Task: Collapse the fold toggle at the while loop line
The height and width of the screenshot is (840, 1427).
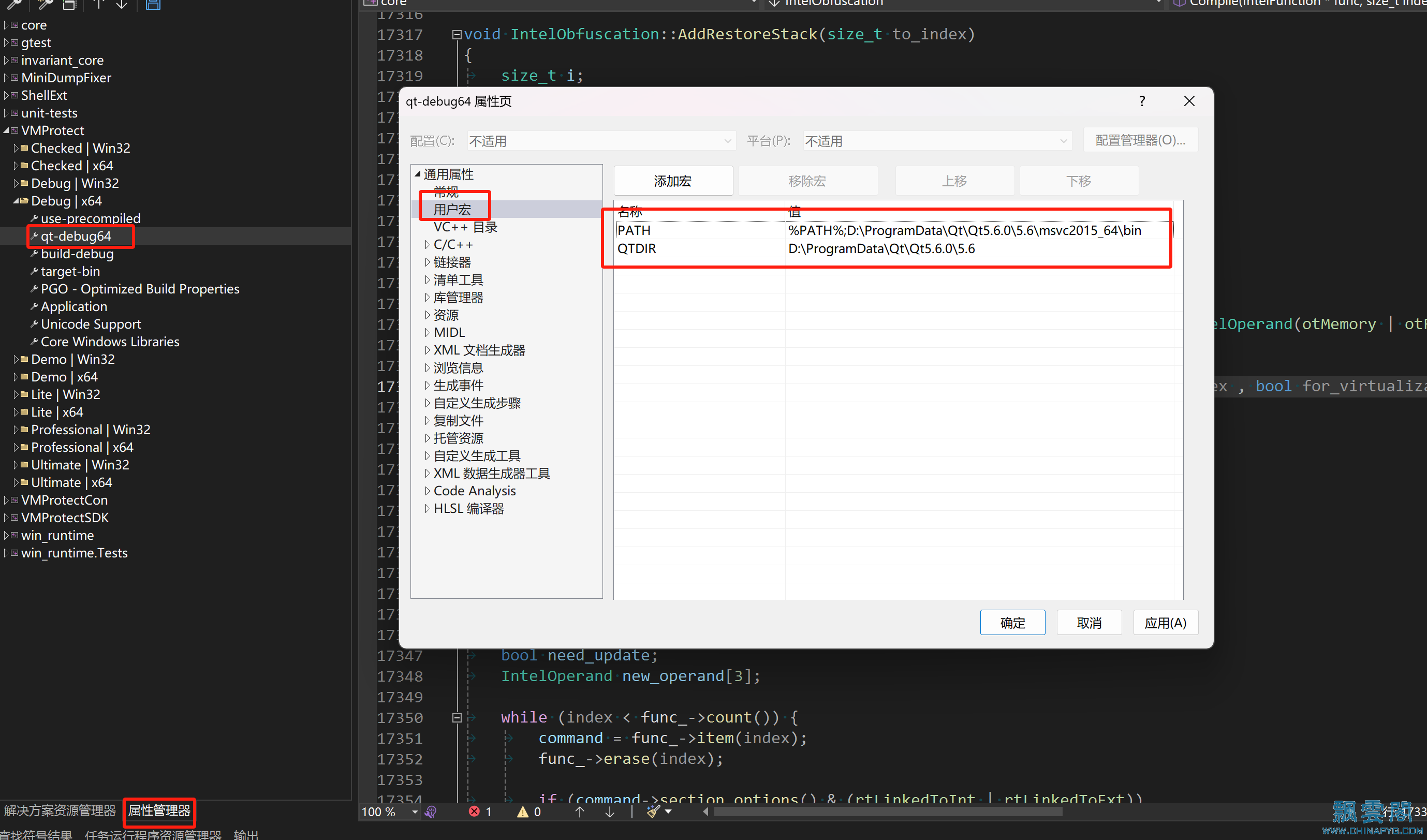Action: pos(457,718)
